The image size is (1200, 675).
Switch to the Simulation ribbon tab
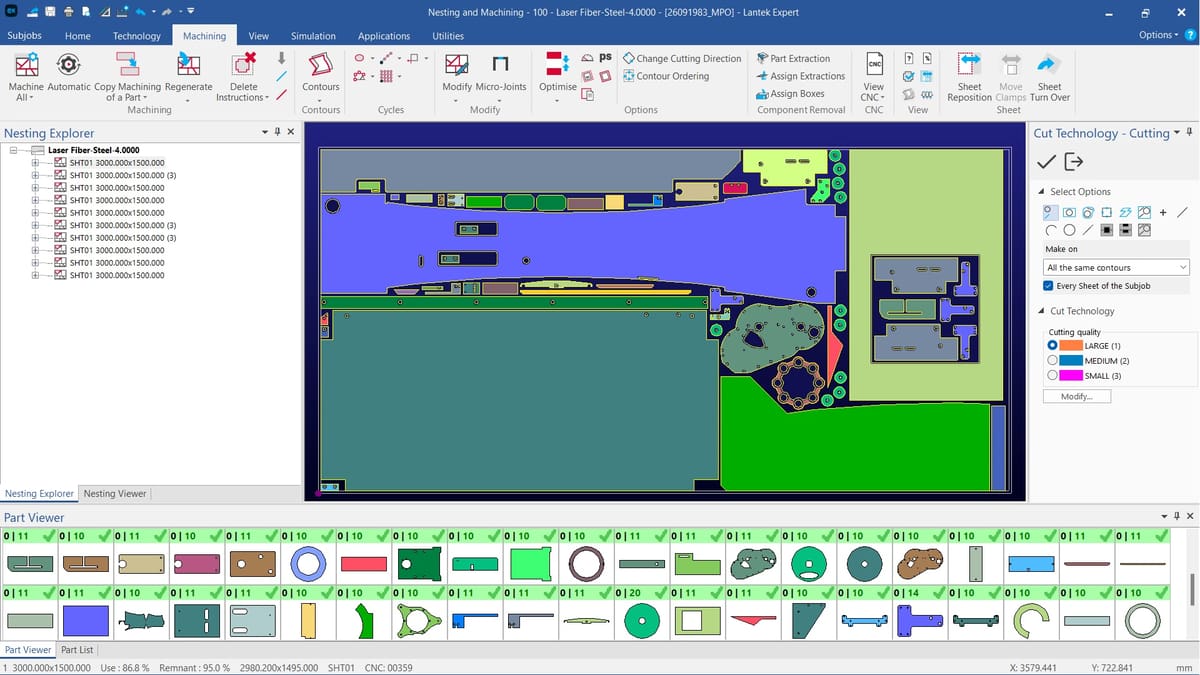click(313, 36)
